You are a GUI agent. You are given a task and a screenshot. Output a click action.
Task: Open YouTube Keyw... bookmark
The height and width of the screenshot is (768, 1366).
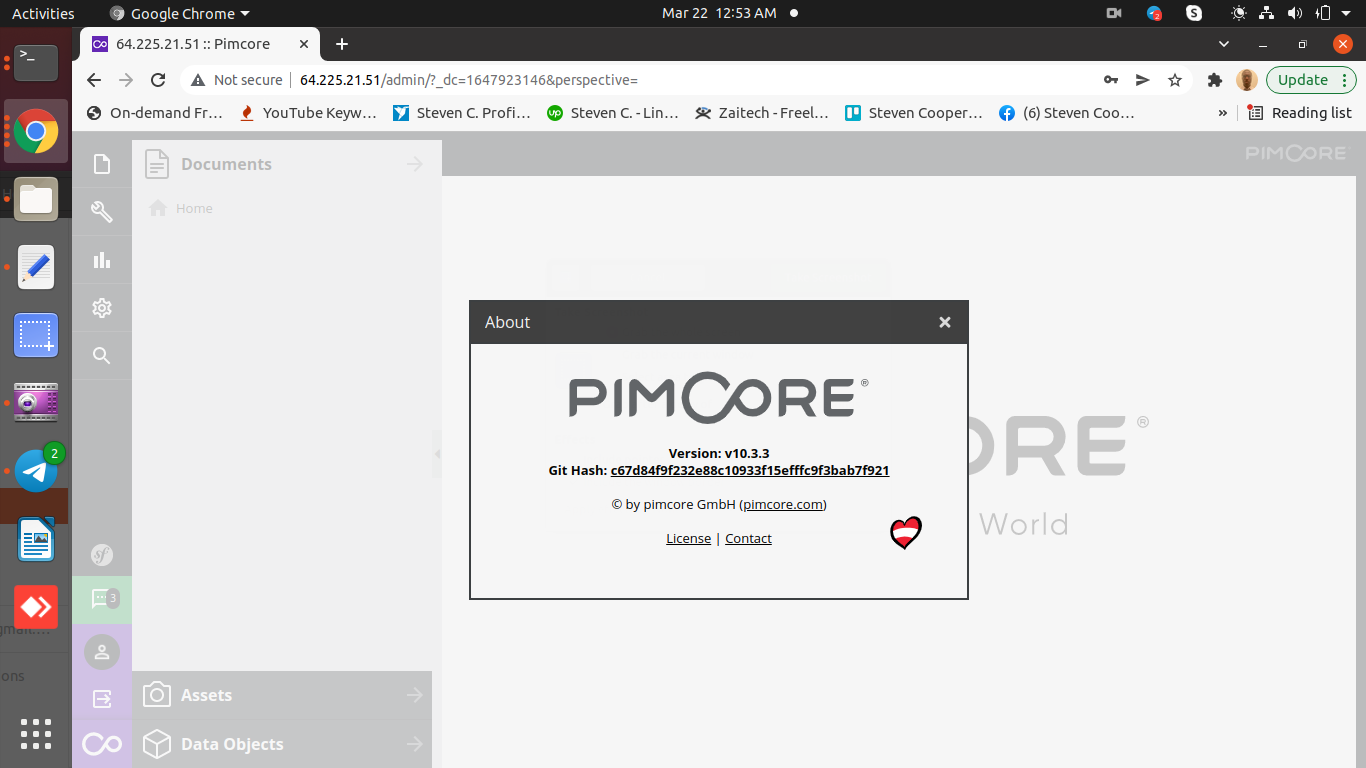pos(309,113)
